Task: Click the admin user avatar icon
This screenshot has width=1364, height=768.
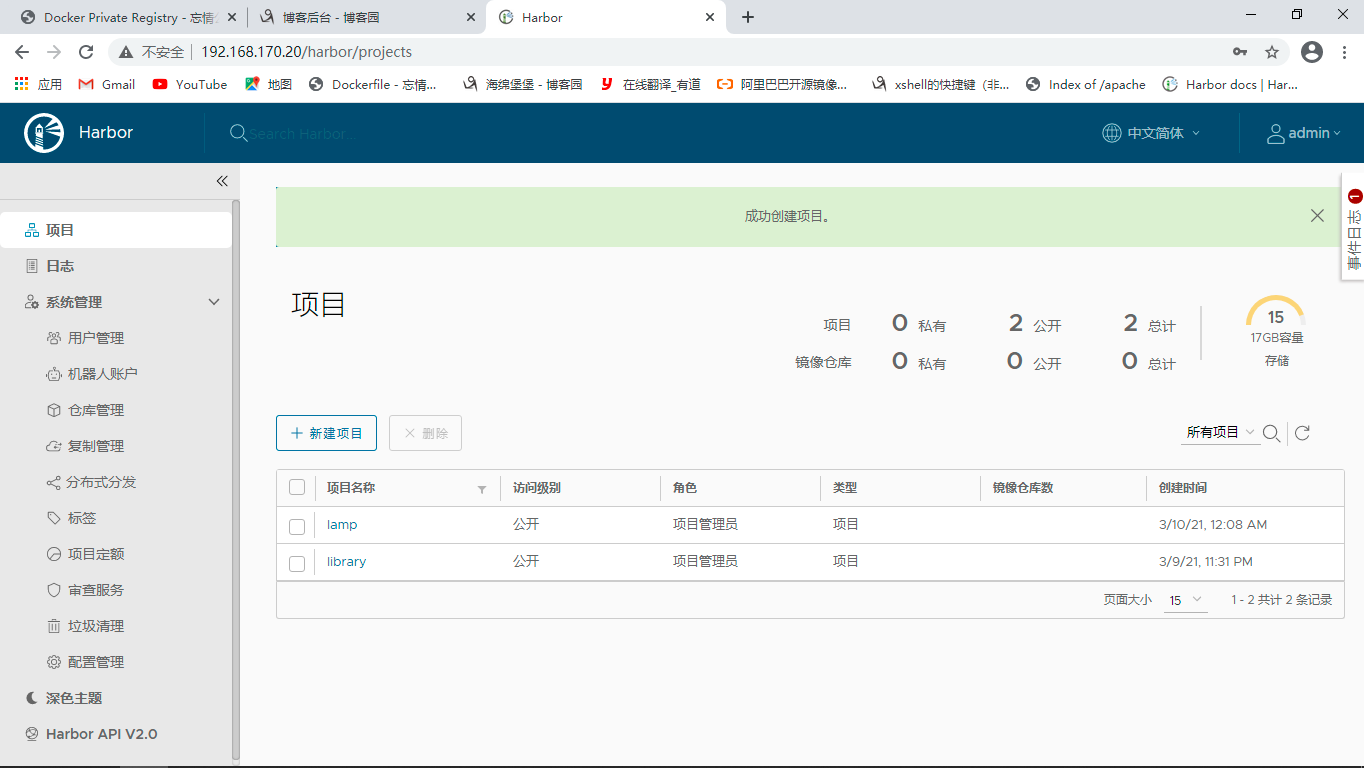Action: (x=1275, y=133)
